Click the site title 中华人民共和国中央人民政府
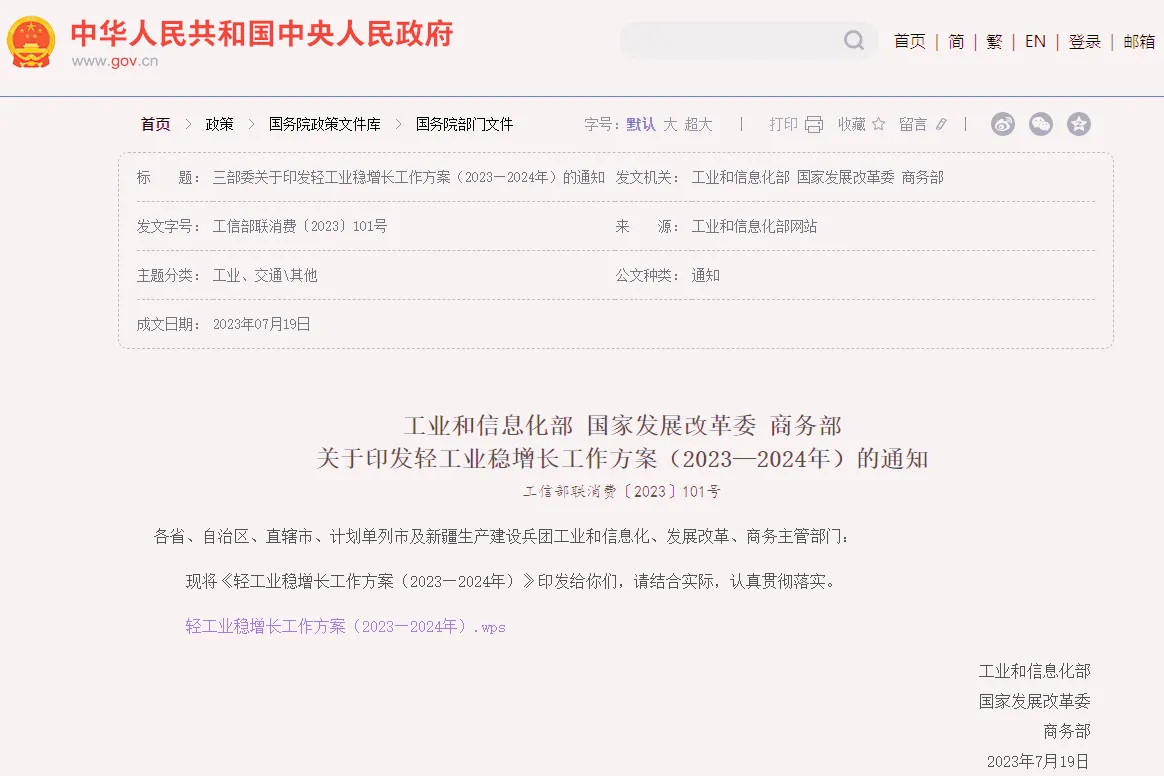The image size is (1164, 776). [x=261, y=33]
